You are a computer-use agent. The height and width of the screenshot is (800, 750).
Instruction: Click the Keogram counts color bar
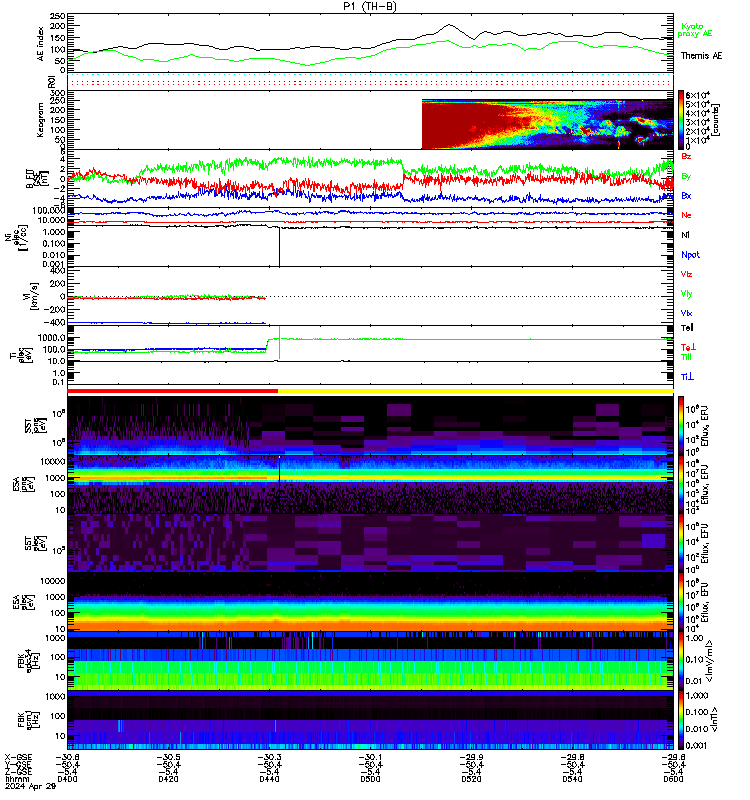(x=681, y=120)
